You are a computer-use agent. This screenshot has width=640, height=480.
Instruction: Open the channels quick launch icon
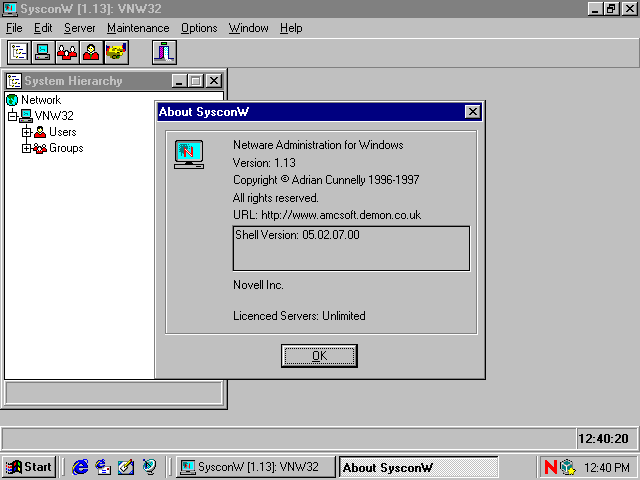coord(149,467)
